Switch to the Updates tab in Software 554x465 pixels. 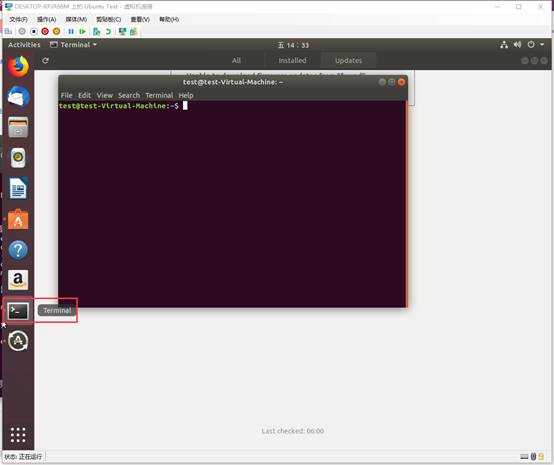pos(348,60)
